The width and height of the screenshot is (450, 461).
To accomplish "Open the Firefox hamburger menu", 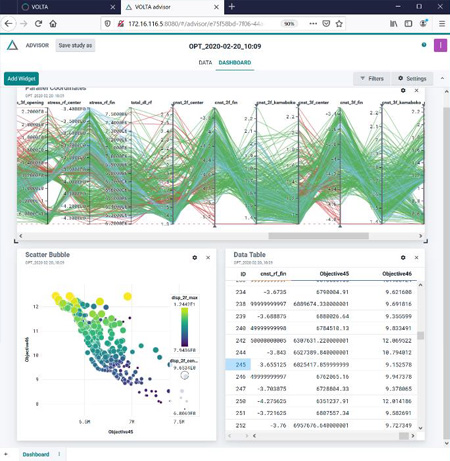I will pyautogui.click(x=442, y=24).
